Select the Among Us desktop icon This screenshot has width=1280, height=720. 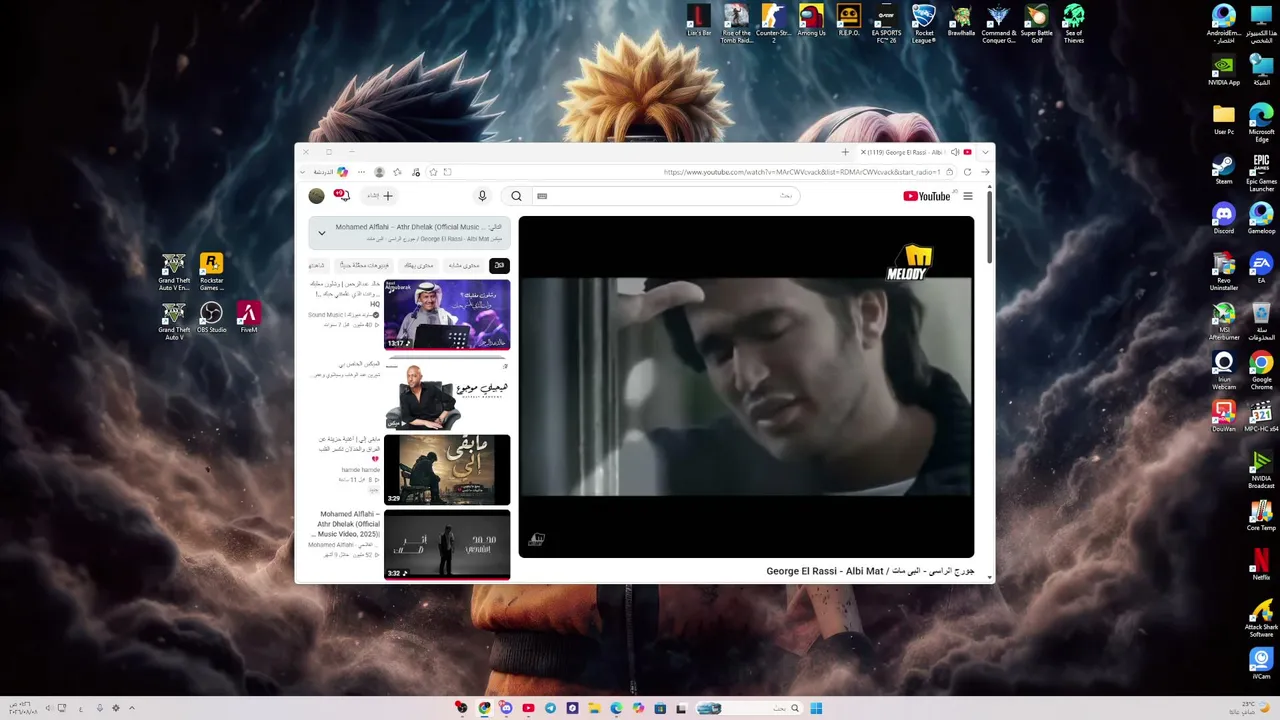[811, 20]
